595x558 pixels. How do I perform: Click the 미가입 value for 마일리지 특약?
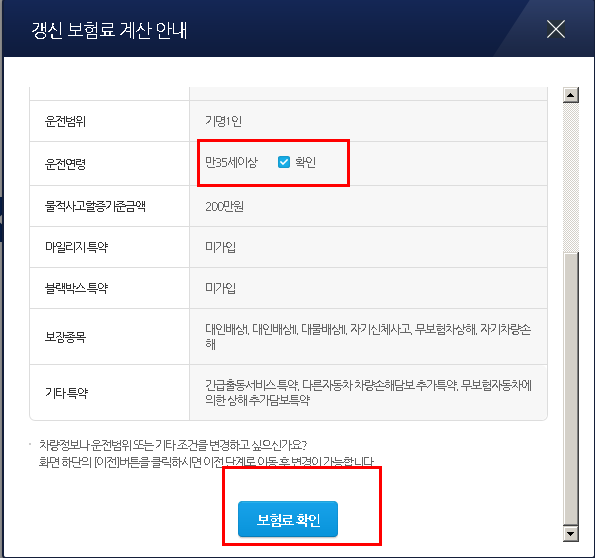point(220,247)
